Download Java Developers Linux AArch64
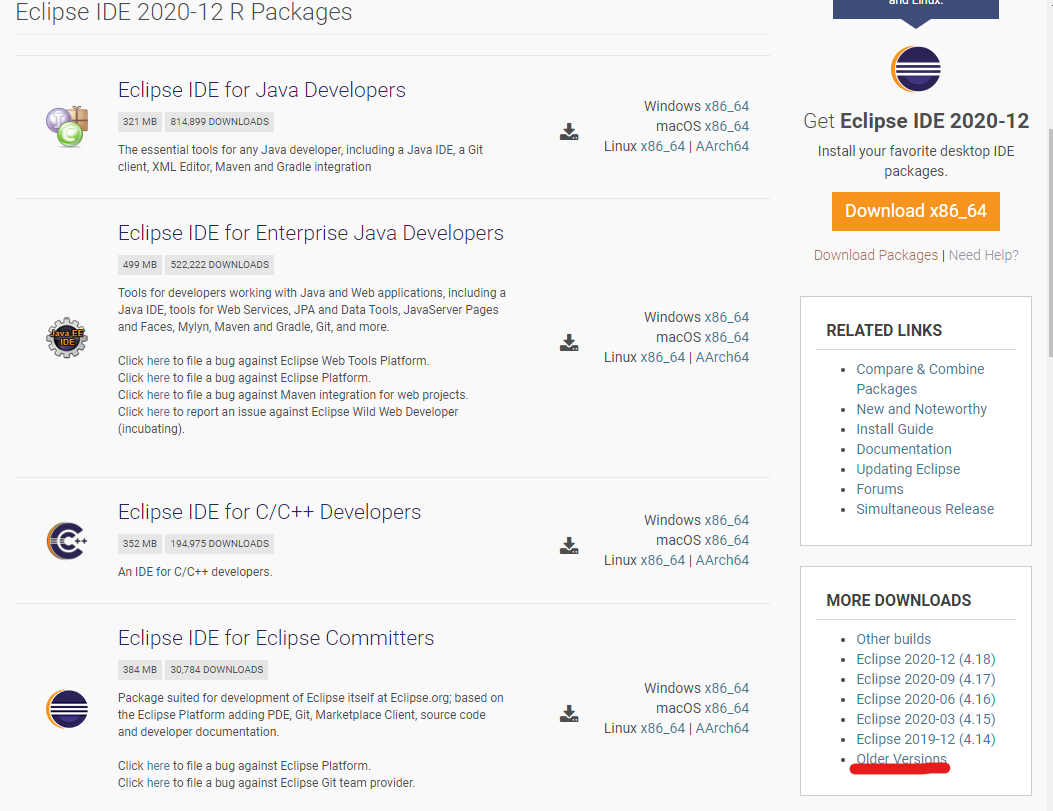The height and width of the screenshot is (811, 1053). coord(722,146)
